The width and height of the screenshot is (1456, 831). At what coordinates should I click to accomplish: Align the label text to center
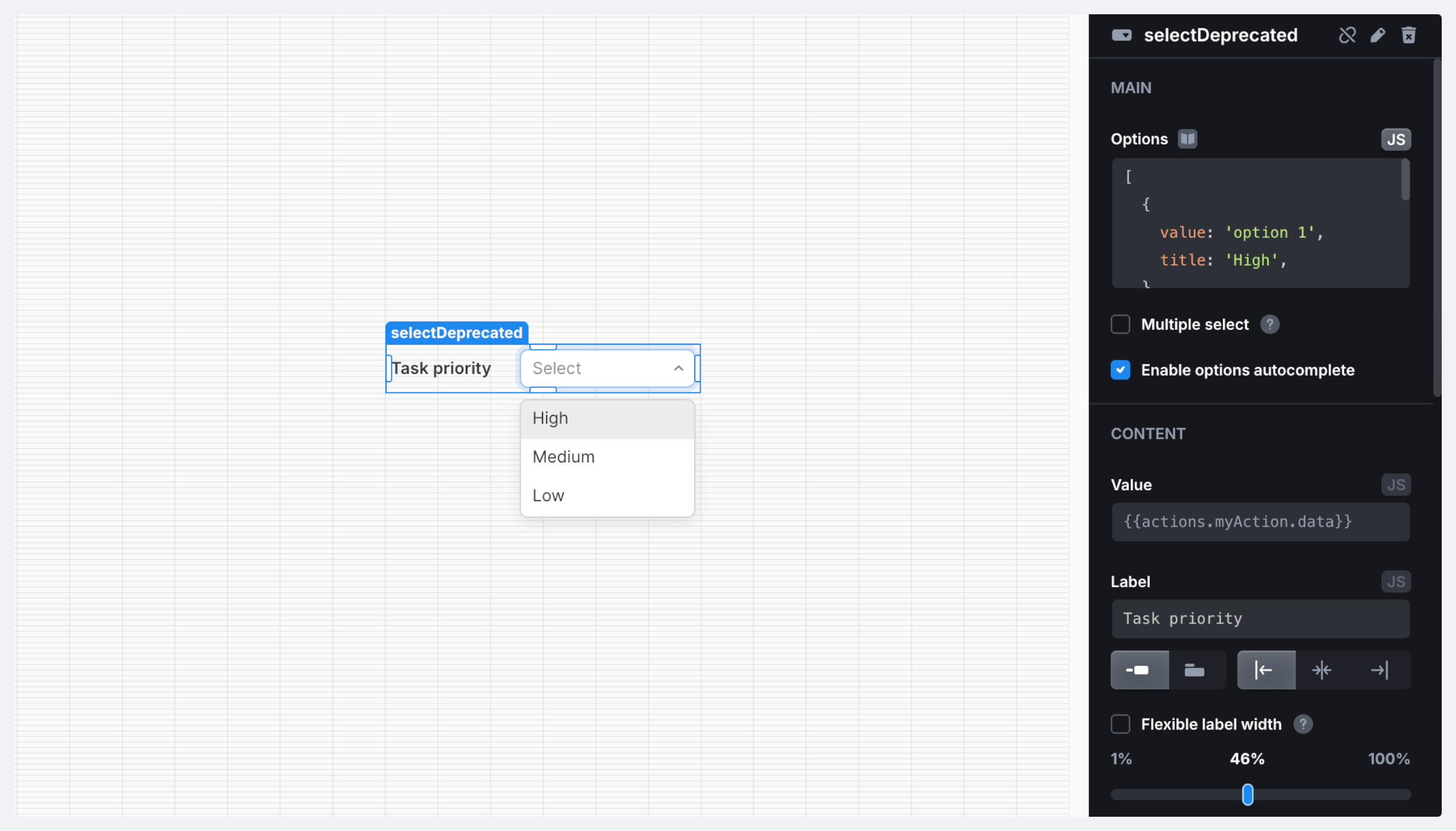[x=1322, y=670]
